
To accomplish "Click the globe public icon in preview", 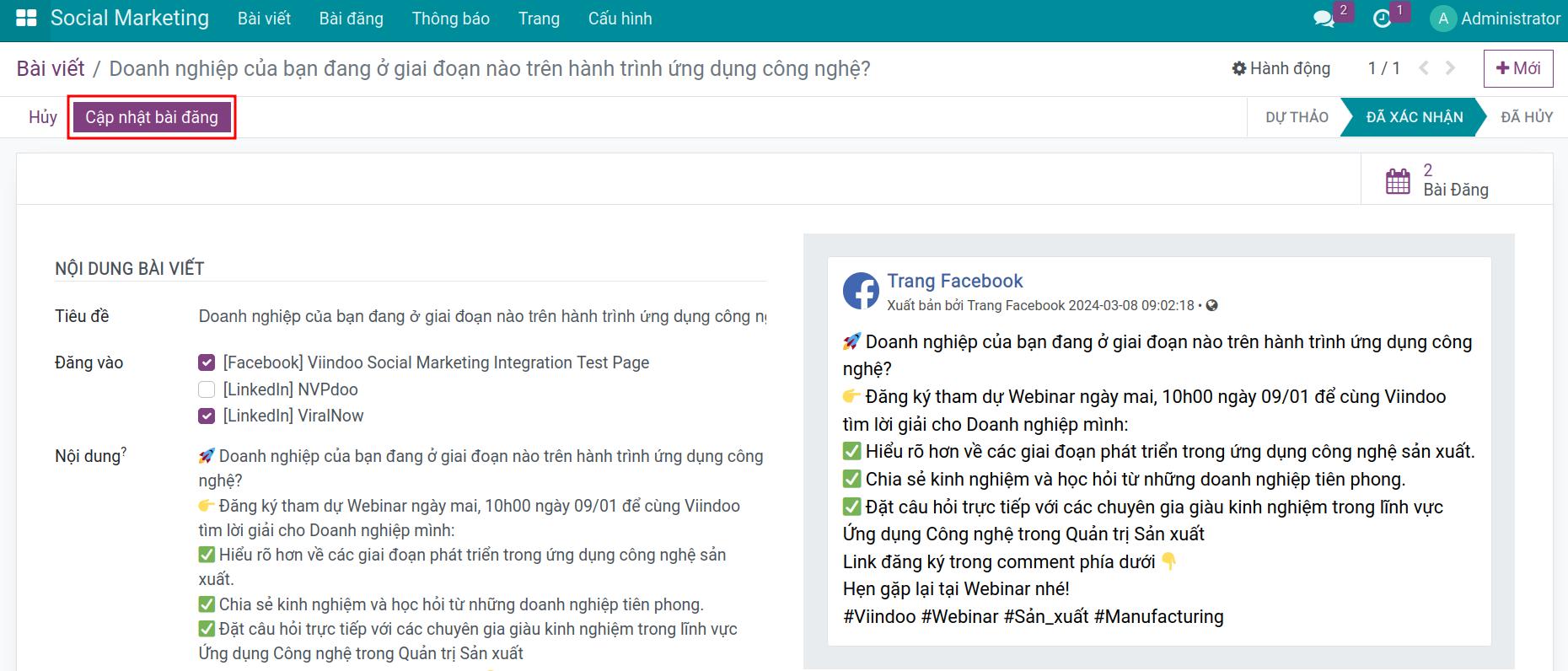I will point(1211,305).
